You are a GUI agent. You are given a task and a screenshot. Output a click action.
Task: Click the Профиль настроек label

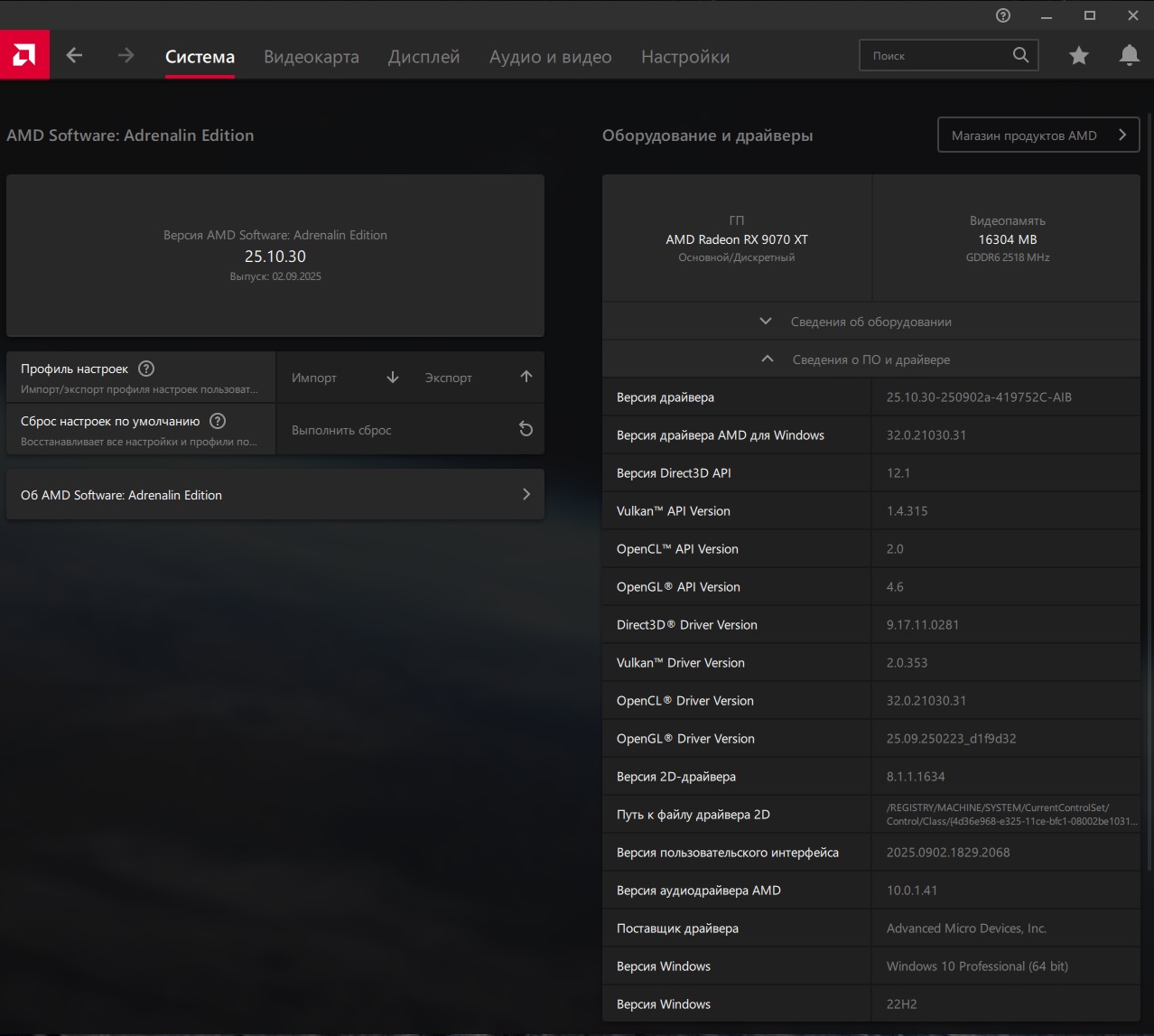point(74,369)
